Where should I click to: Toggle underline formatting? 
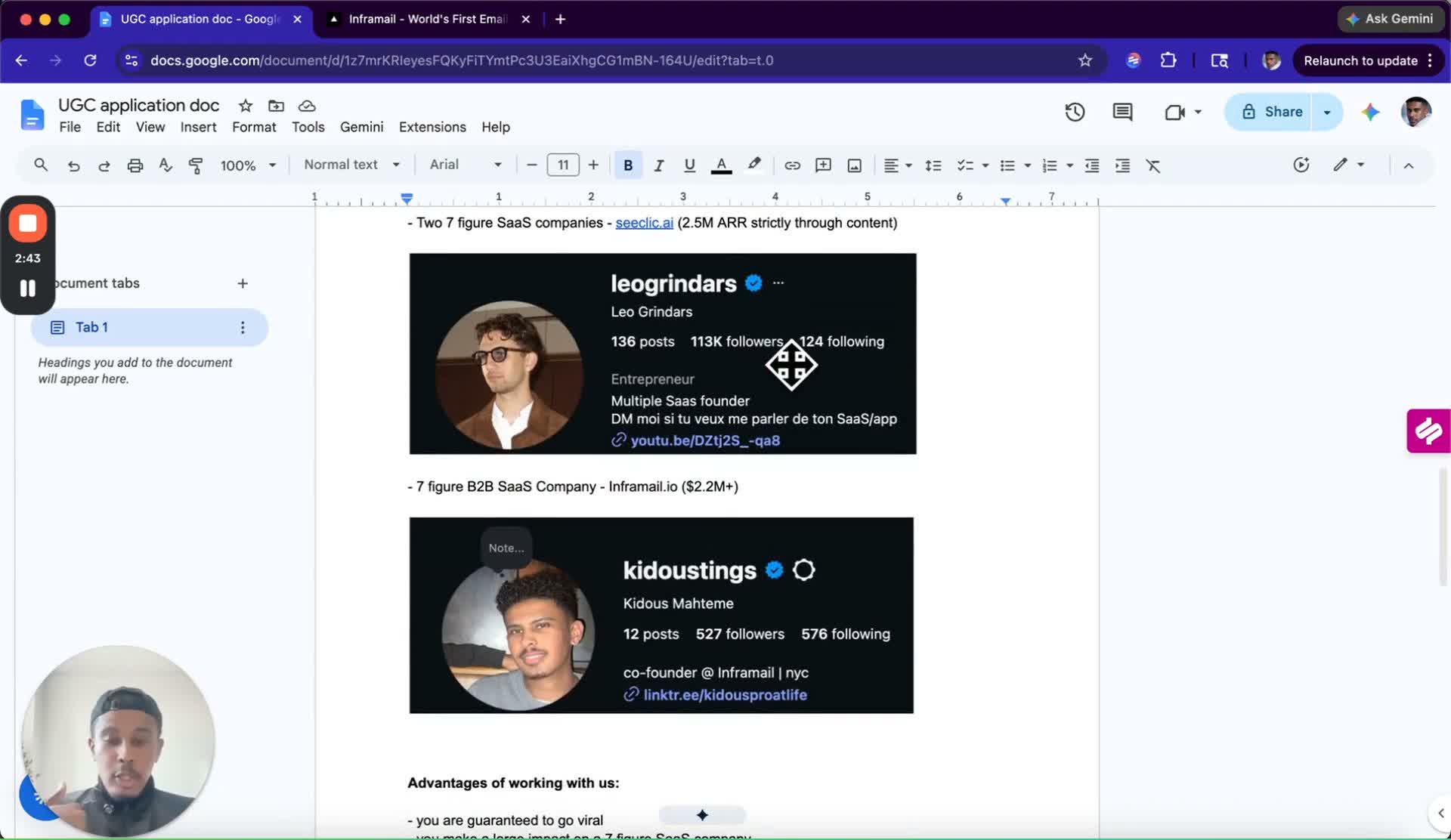pyautogui.click(x=689, y=165)
